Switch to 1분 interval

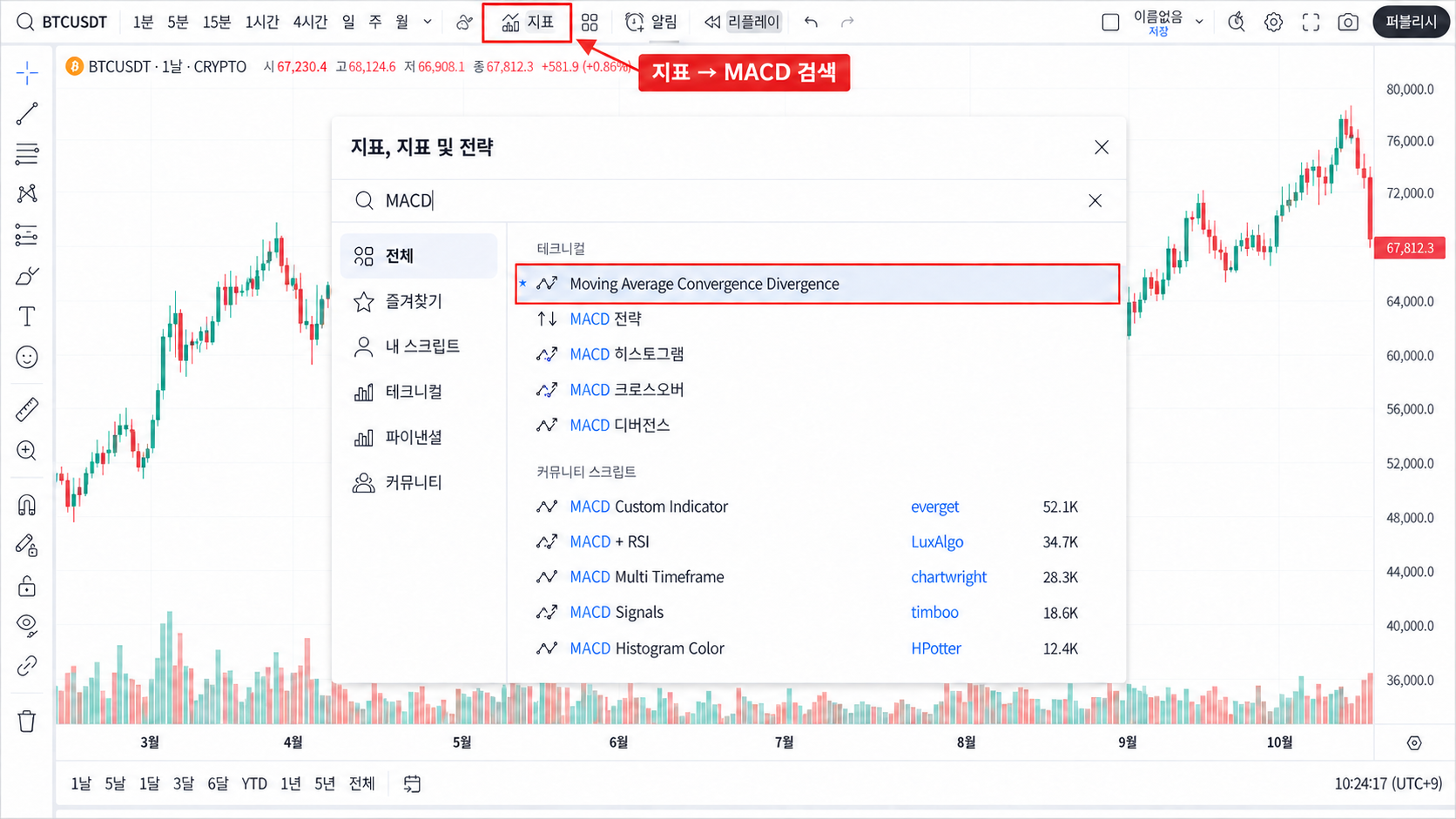pyautogui.click(x=143, y=22)
